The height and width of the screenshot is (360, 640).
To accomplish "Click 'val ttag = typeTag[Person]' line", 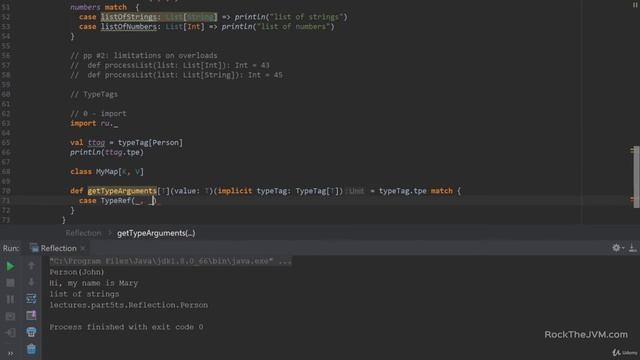I will tap(127, 142).
